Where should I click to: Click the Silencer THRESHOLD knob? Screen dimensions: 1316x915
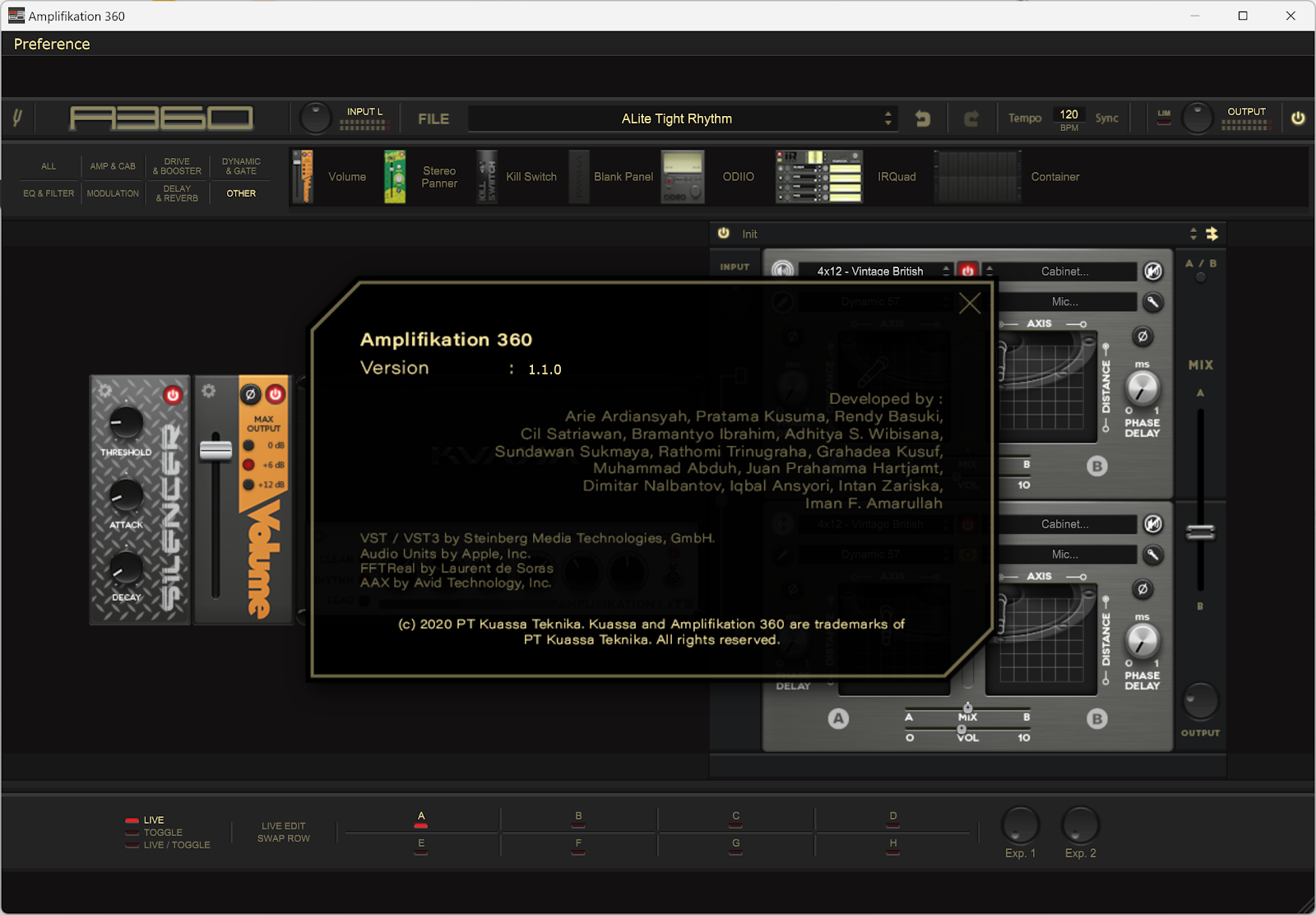click(127, 423)
